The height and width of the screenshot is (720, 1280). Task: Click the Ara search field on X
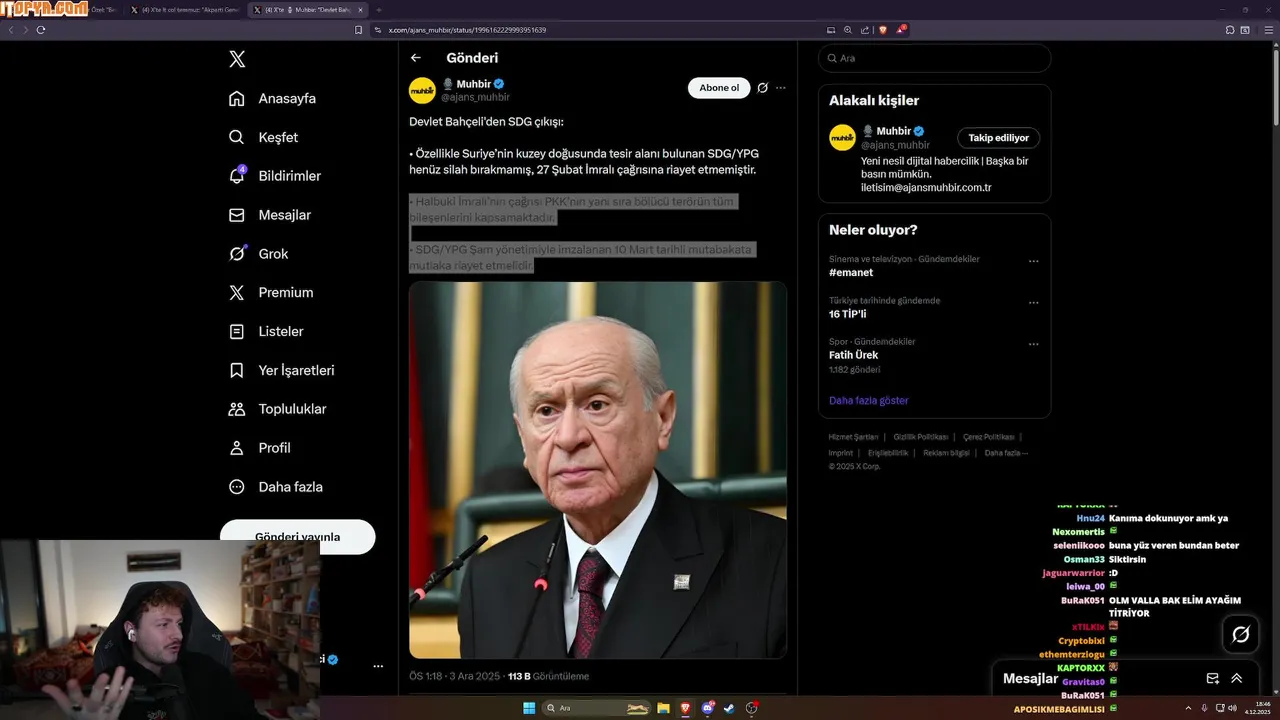935,58
